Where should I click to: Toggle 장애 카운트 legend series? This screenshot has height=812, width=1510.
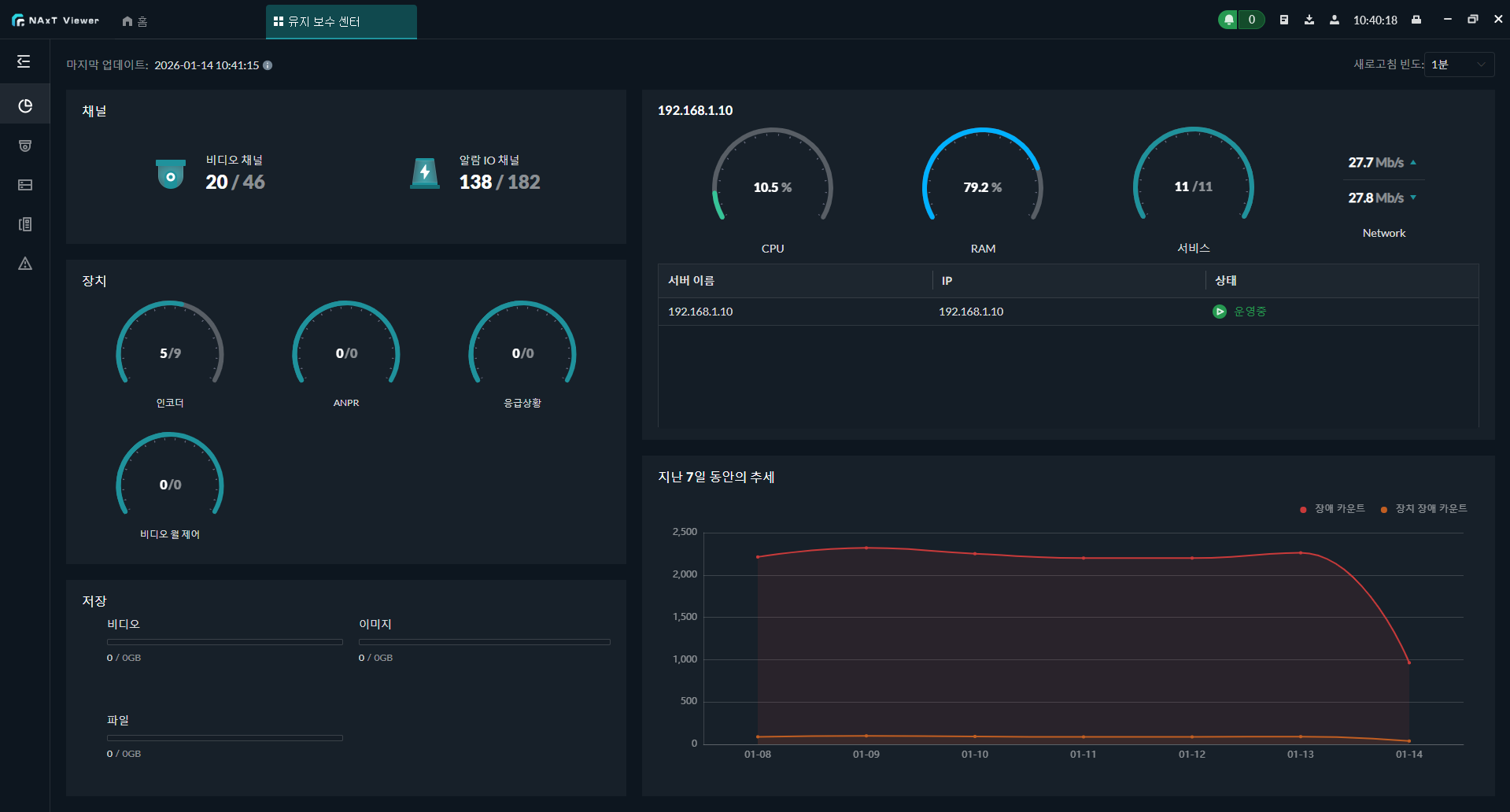pos(1333,509)
